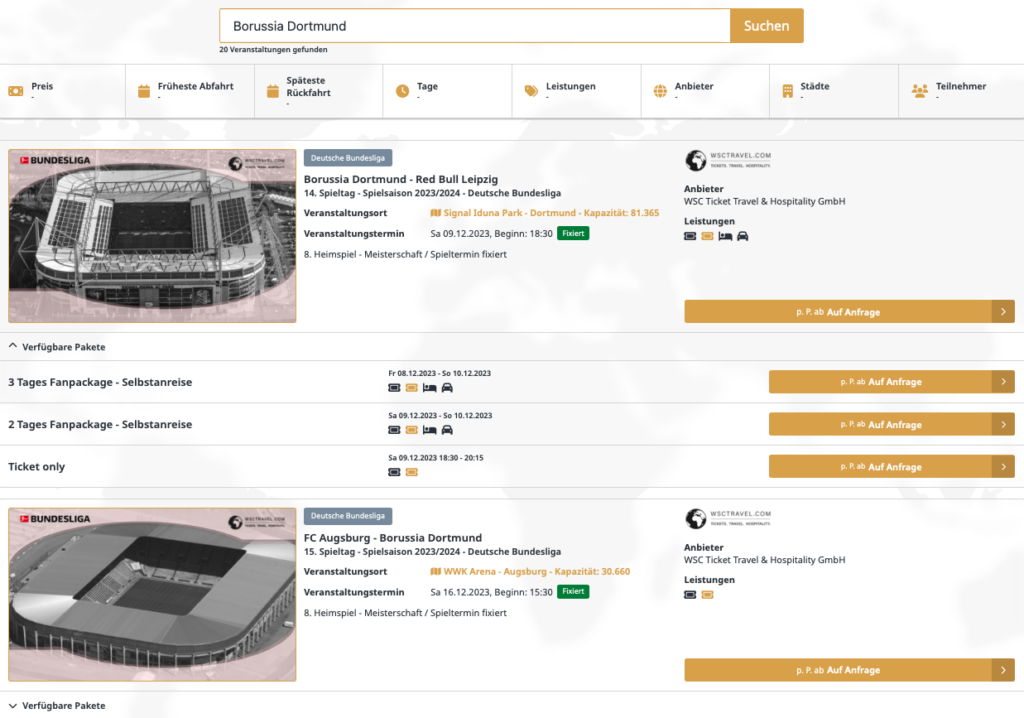Click the date 'Sa 09.12.2023, Beginn: 18:30'
Viewport: 1024px width, 718px height.
491,234
